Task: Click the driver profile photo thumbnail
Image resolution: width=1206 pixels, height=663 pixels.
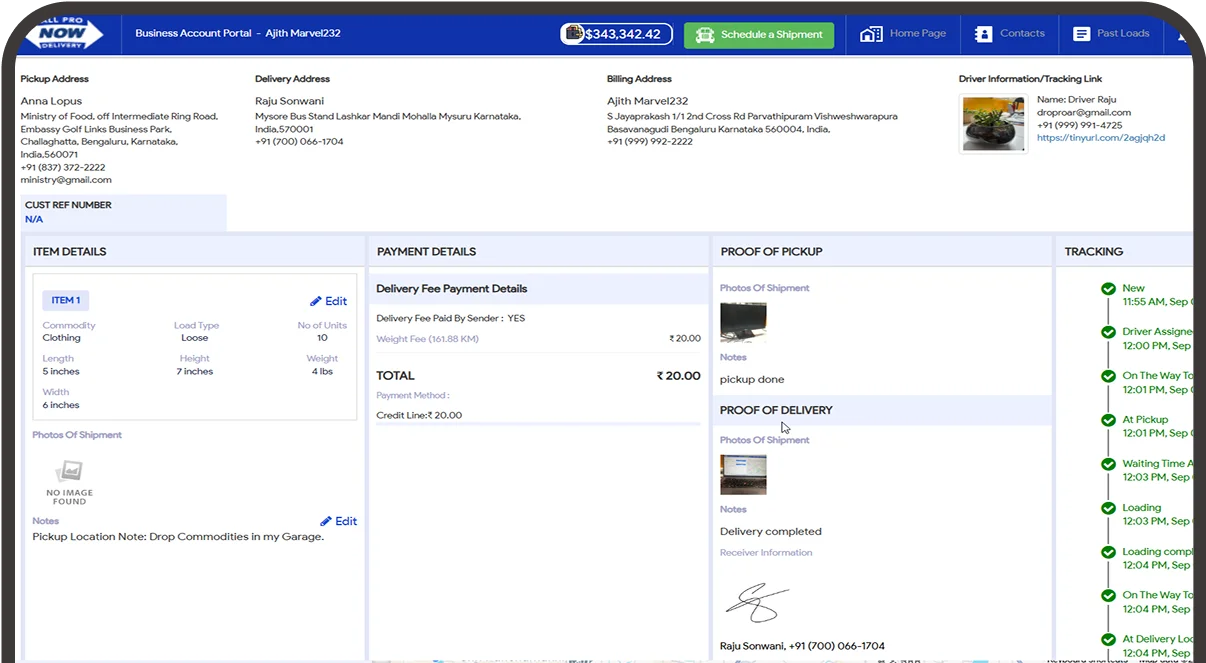Action: [x=993, y=124]
